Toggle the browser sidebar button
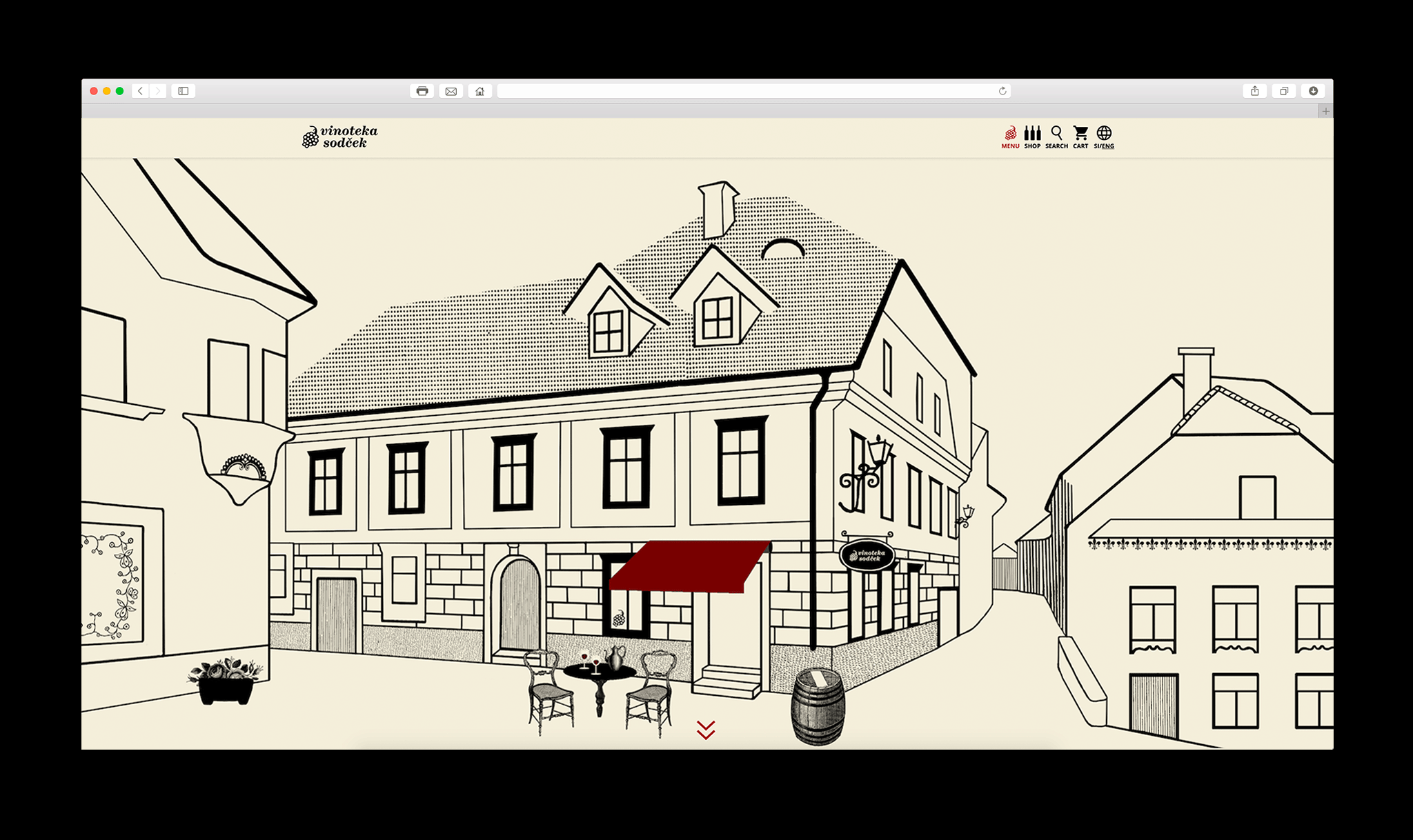 tap(184, 91)
